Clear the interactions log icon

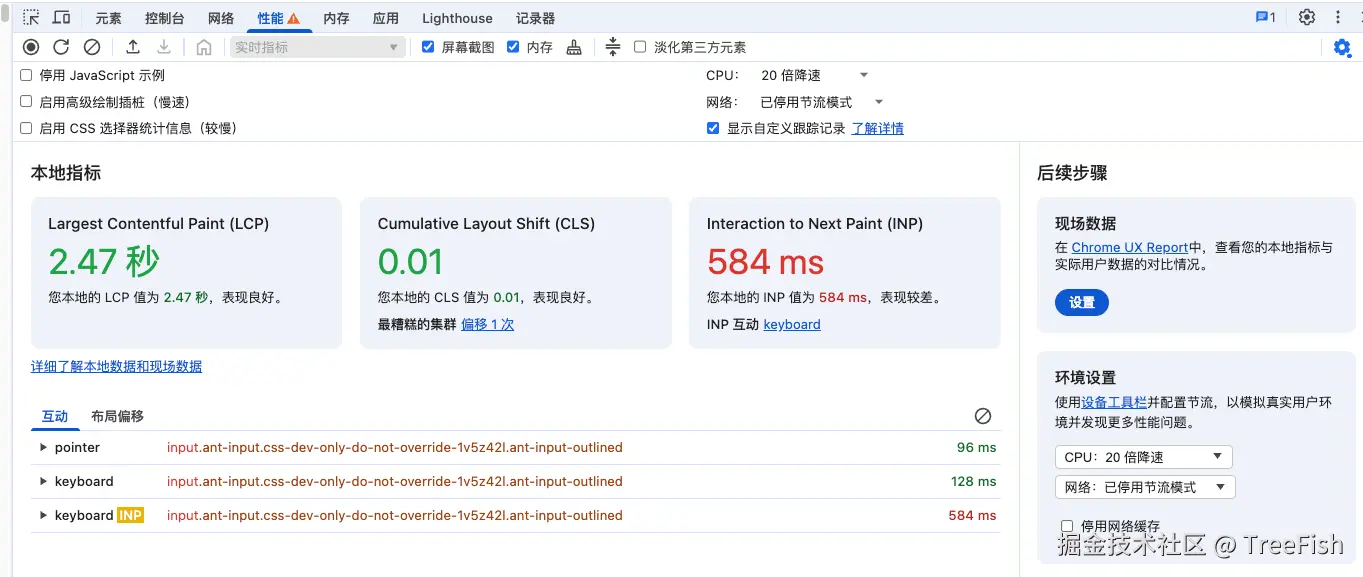coord(983,416)
